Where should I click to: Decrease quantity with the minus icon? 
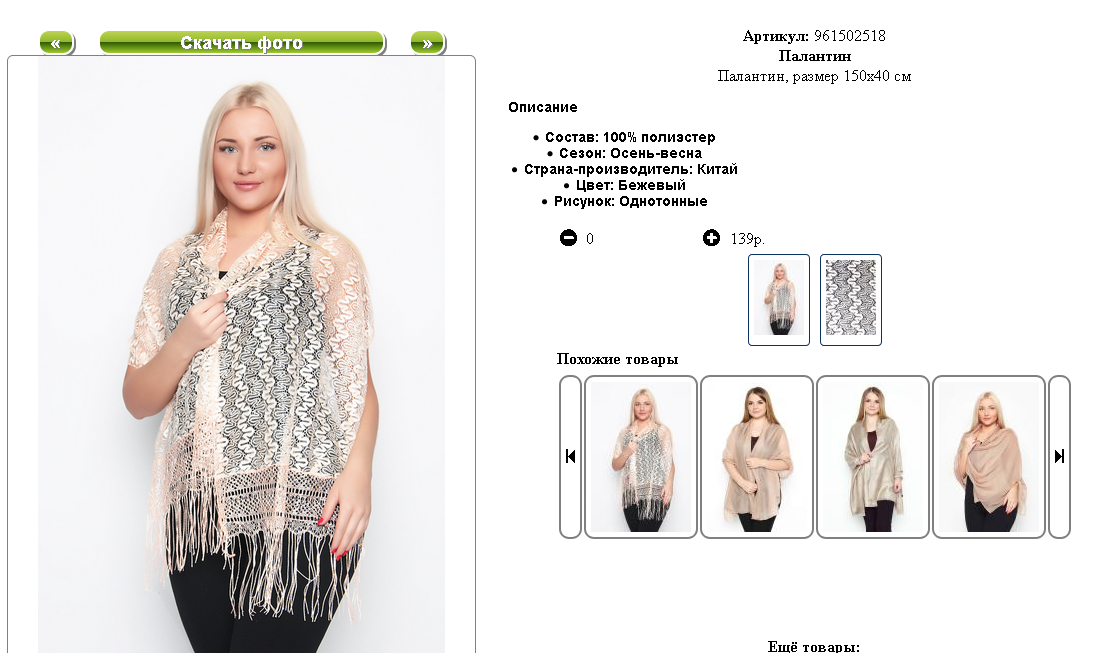click(568, 238)
